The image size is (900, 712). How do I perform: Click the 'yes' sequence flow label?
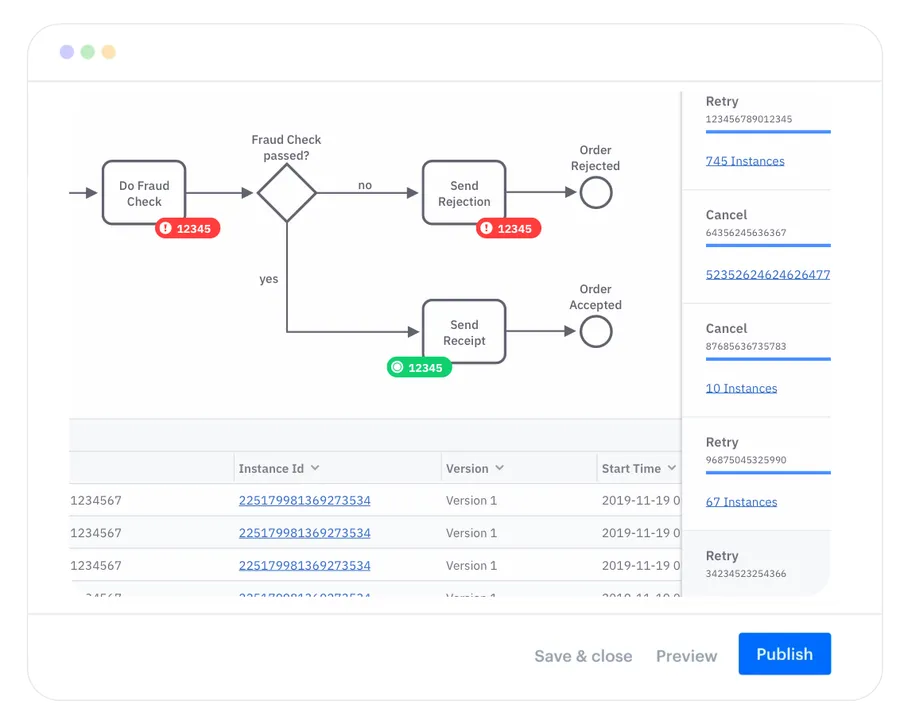[x=269, y=279]
